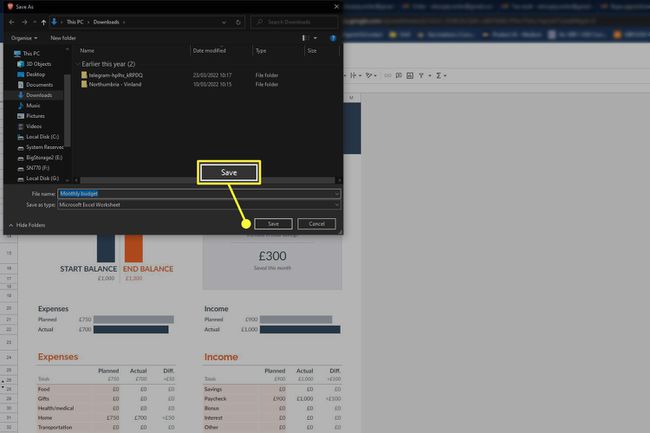Open the text rotation tool in the Sheets toolbar
This screenshot has height=433, width=650.
coord(369,75)
